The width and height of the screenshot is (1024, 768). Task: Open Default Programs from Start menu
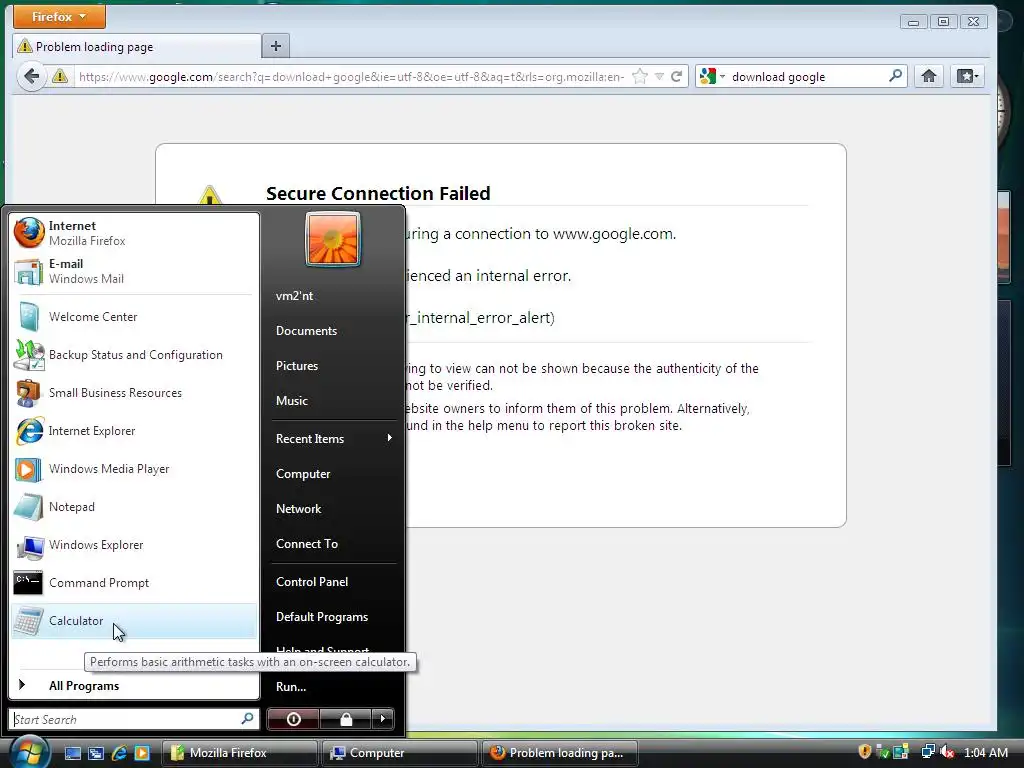333,616
